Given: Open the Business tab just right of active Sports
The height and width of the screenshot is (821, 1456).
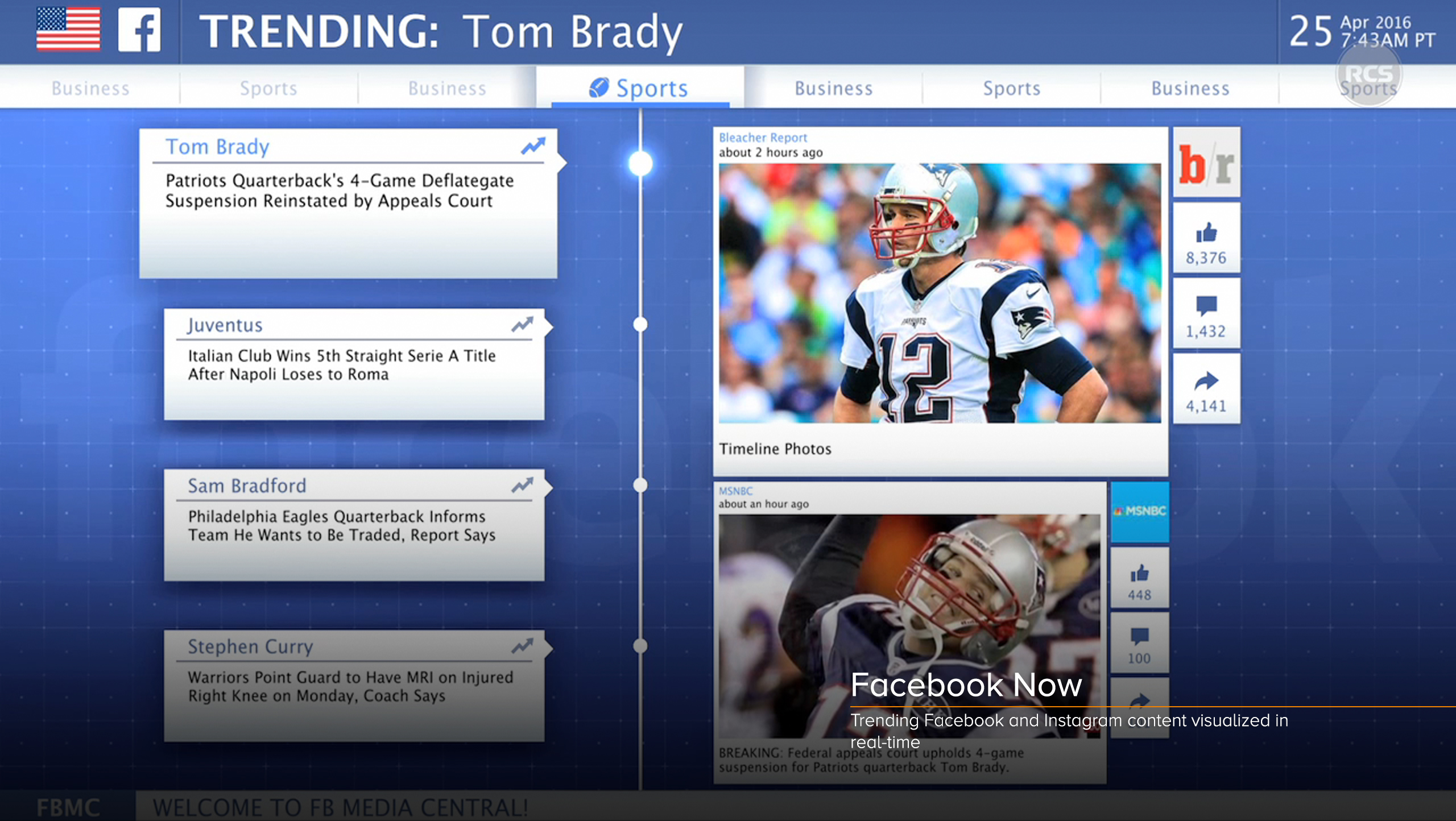Looking at the screenshot, I should pos(834,88).
